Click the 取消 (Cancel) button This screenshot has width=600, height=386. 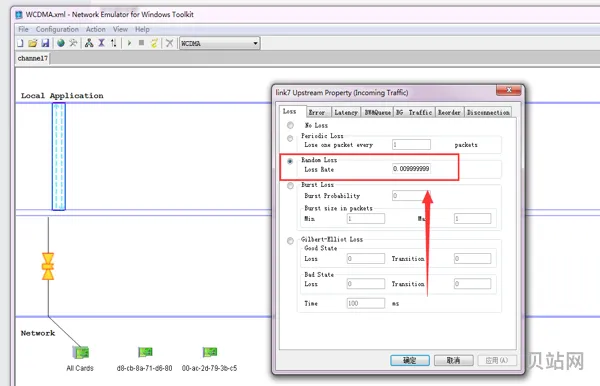pyautogui.click(x=454, y=360)
